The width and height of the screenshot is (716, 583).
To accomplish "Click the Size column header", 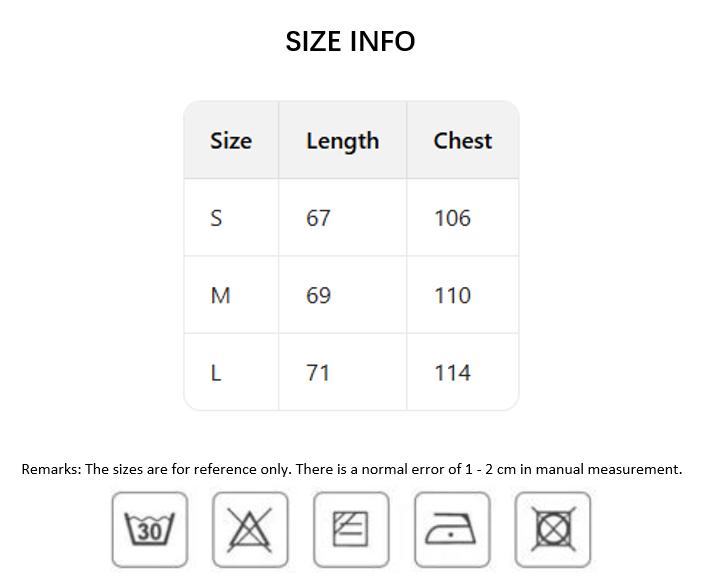I will coord(231,141).
